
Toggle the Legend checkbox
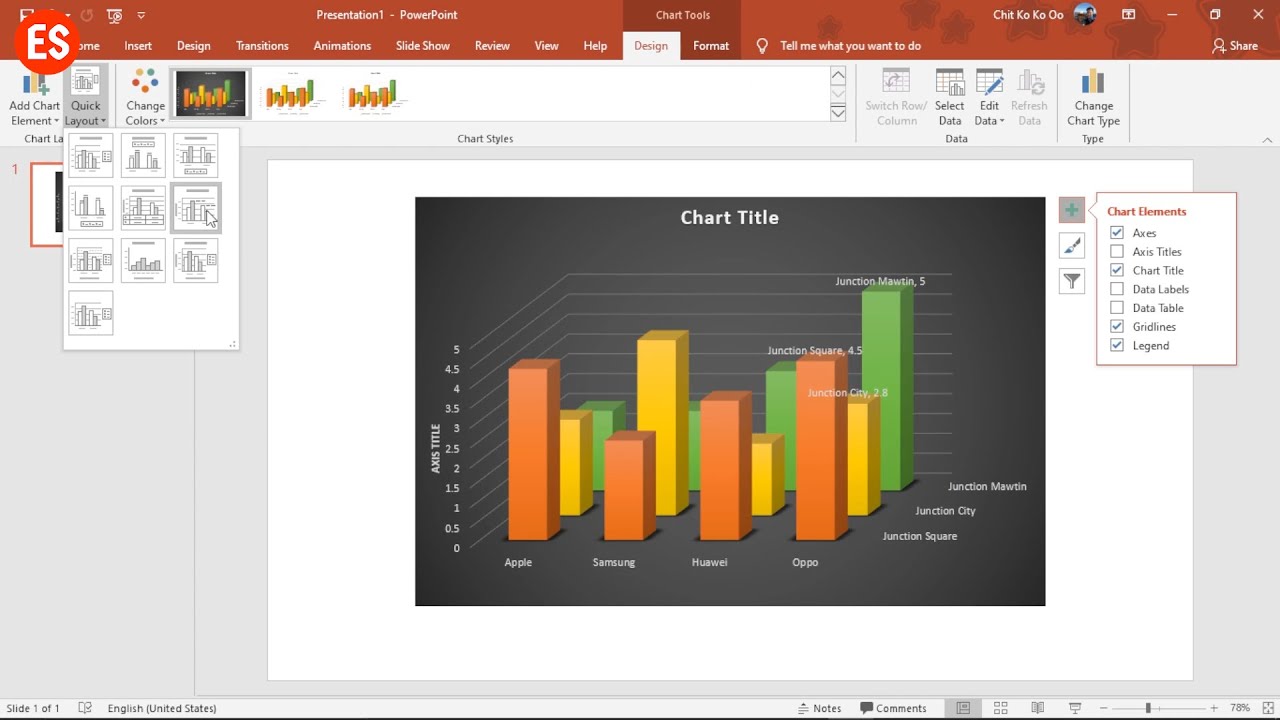pos(1117,345)
